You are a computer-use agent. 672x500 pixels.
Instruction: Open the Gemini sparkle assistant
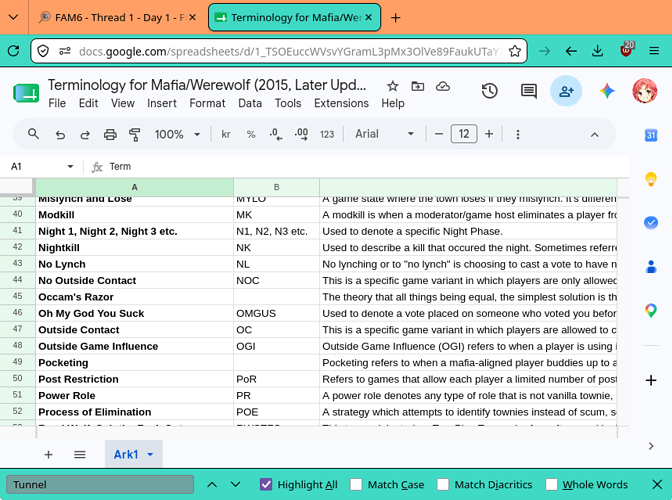tap(607, 91)
